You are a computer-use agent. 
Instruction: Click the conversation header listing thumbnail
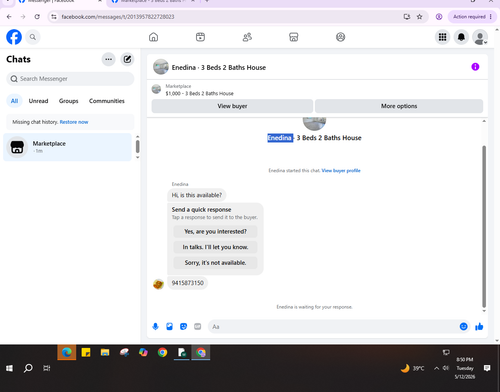161,67
